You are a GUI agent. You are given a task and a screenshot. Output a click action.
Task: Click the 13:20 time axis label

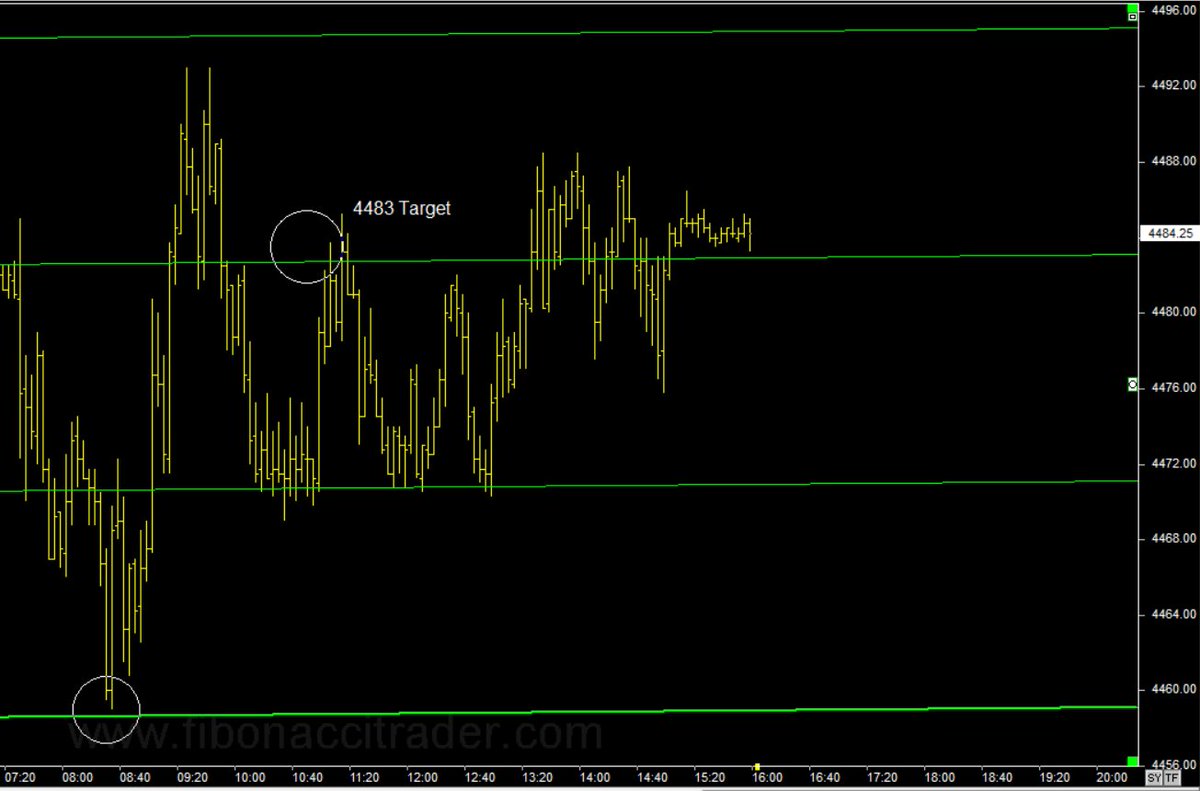pyautogui.click(x=537, y=778)
